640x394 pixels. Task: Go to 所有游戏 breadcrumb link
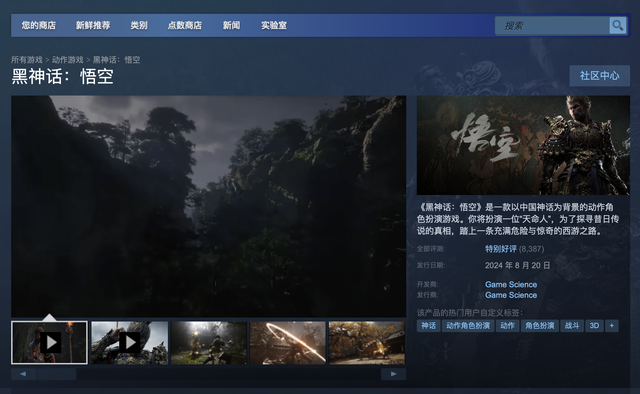(x=27, y=60)
